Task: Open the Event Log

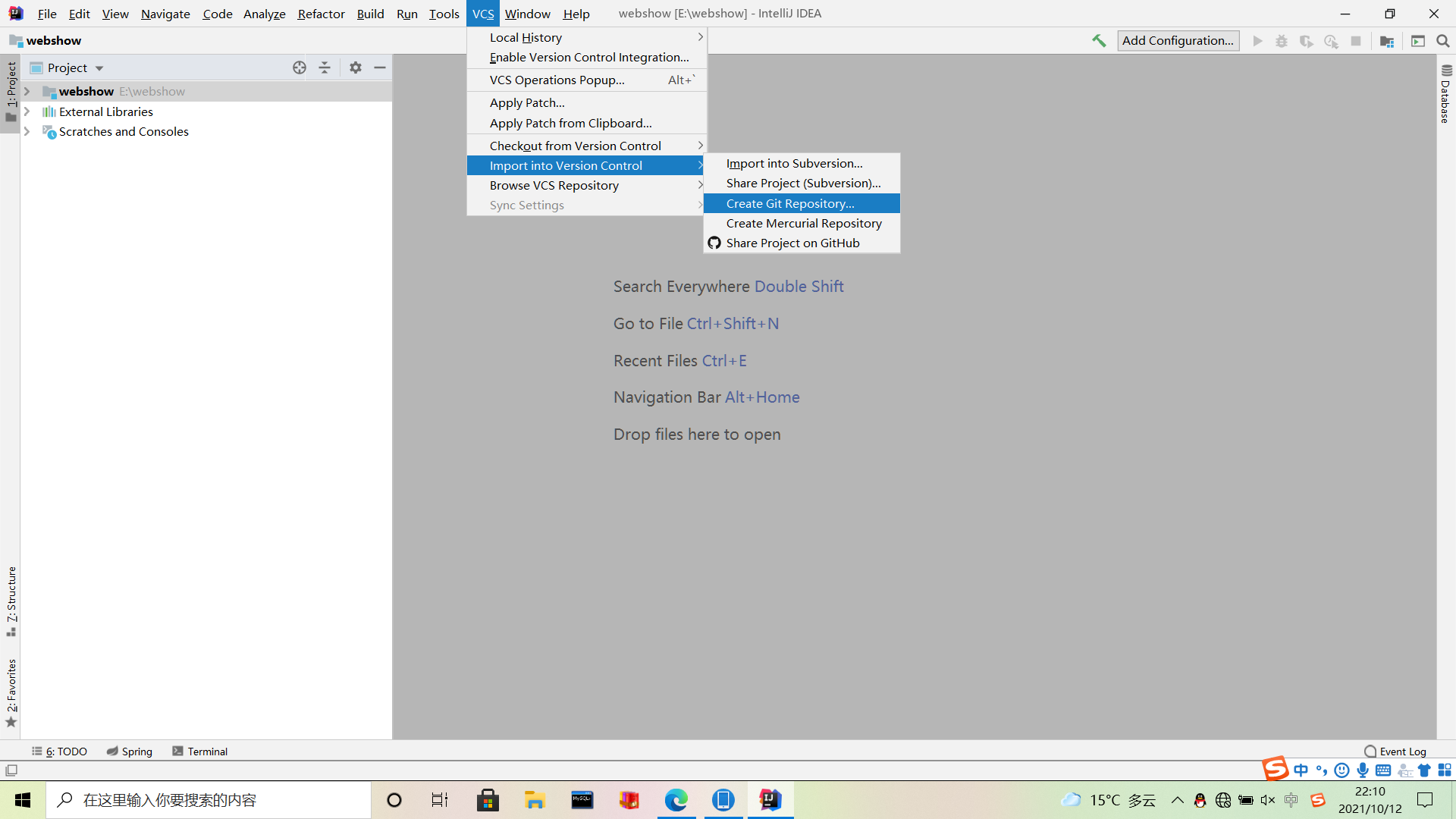Action: pyautogui.click(x=1395, y=752)
